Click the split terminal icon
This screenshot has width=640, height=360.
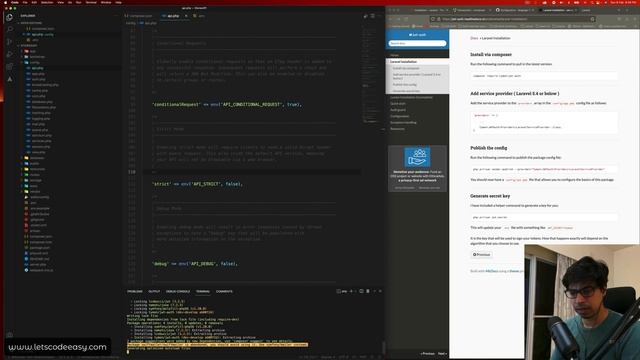(x=361, y=291)
